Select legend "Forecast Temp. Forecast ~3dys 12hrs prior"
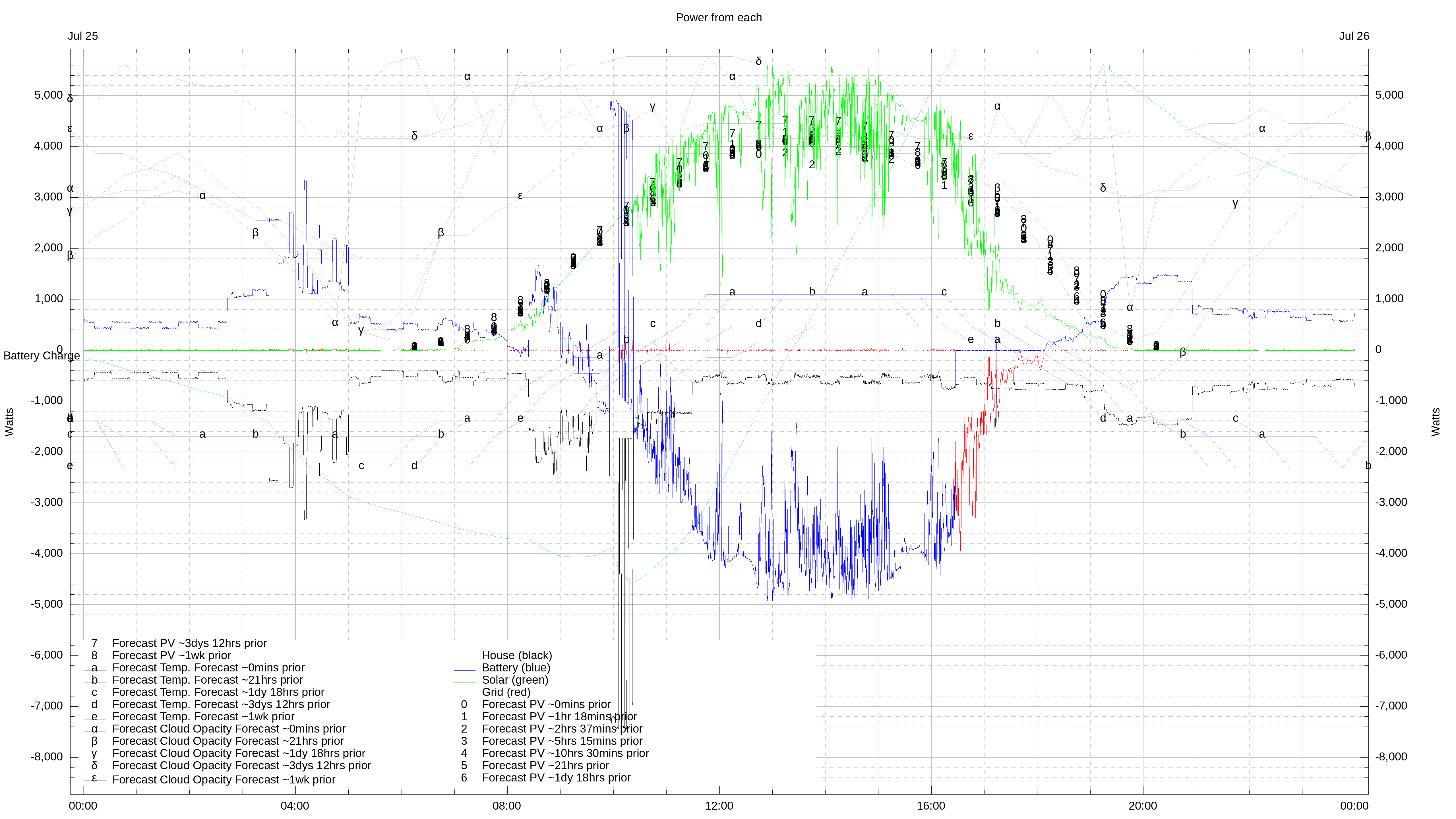The width and height of the screenshot is (1456, 819). pos(221,704)
